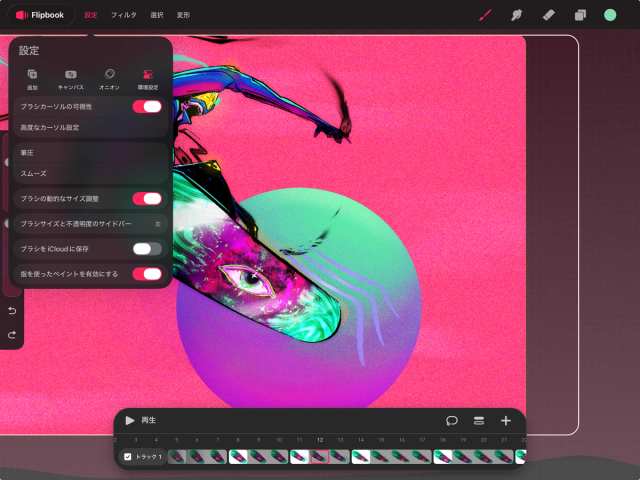
Task: Open 高度なカーソル設定
Action: tap(91, 127)
